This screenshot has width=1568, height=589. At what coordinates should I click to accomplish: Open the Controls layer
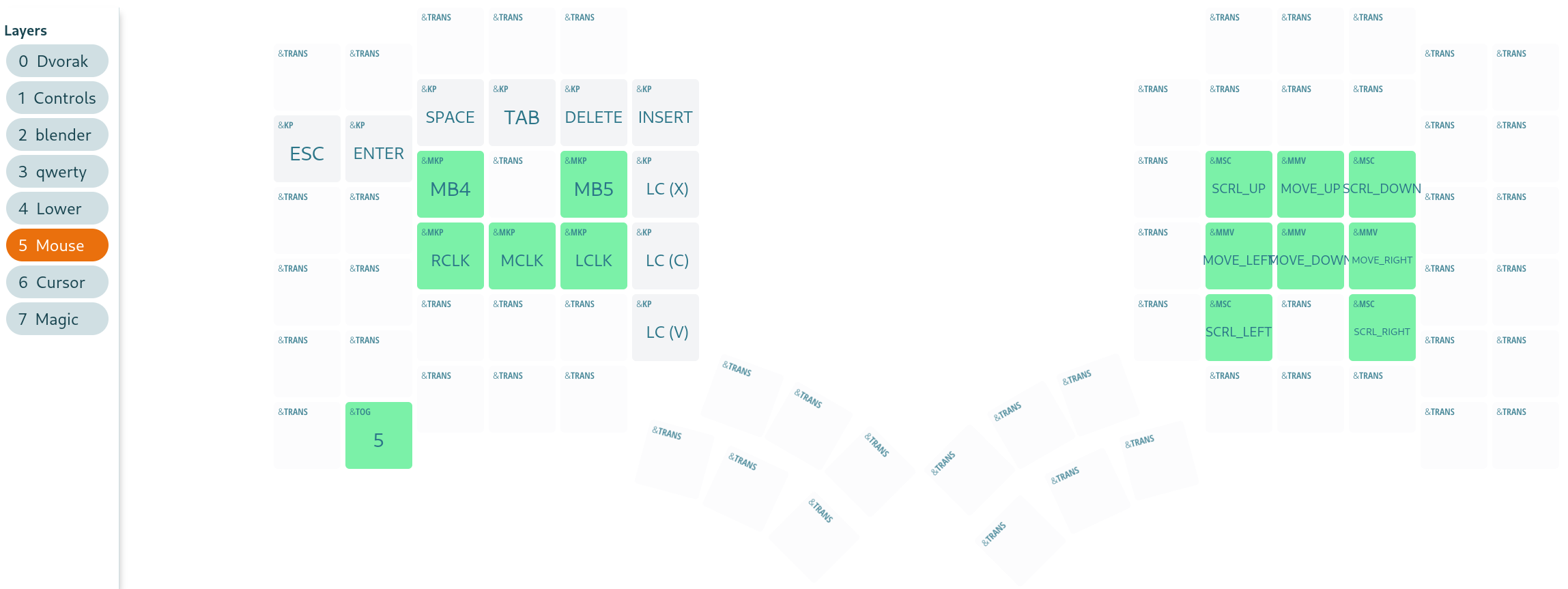click(x=57, y=98)
